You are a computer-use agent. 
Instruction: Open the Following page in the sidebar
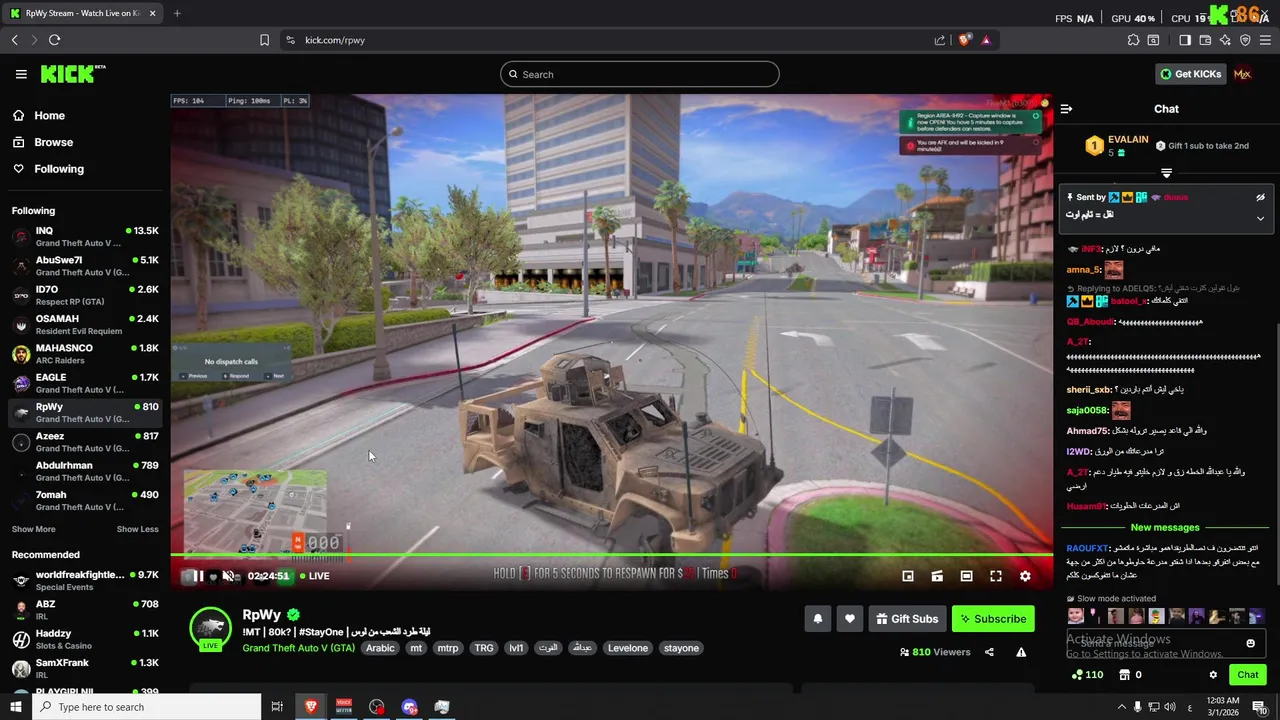click(59, 169)
